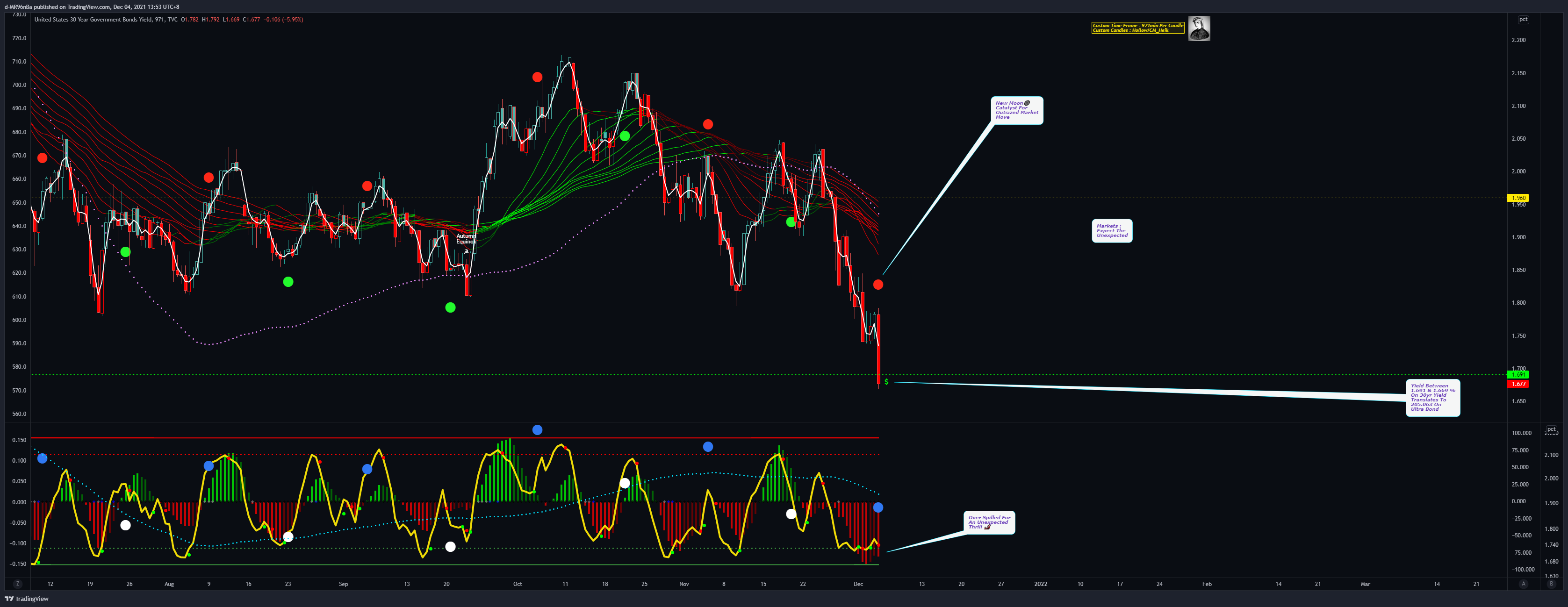Viewport: 1568px width, 607px height.
Task: Toggle the pct label on the lower pane scale
Action: pyautogui.click(x=1551, y=429)
